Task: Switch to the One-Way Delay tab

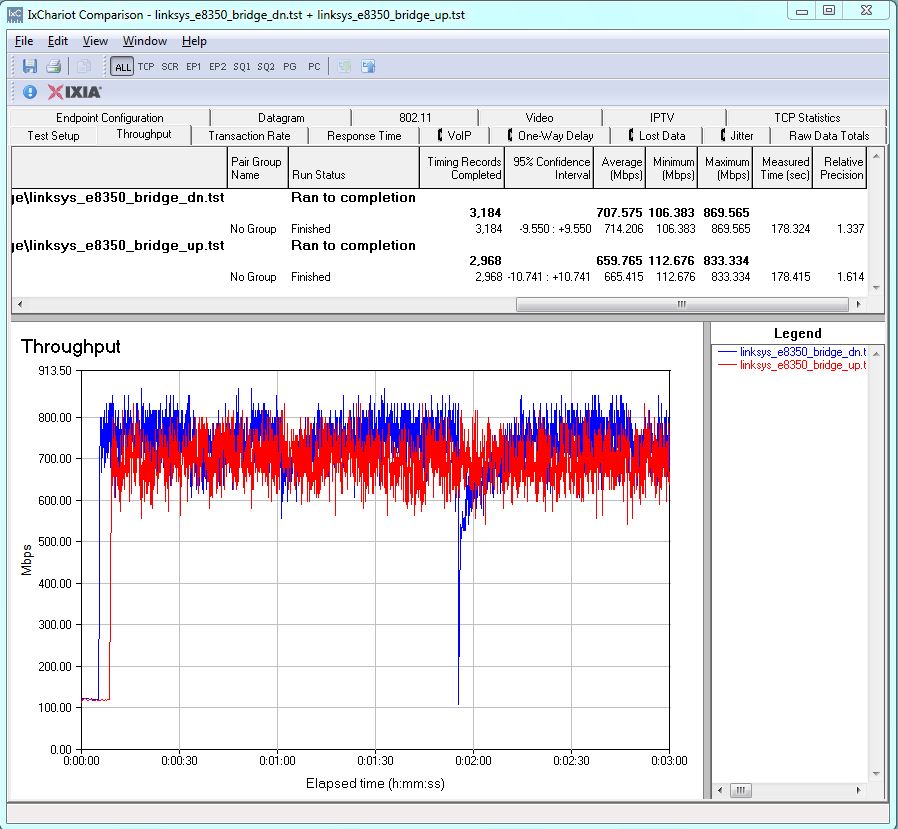Action: (550, 136)
